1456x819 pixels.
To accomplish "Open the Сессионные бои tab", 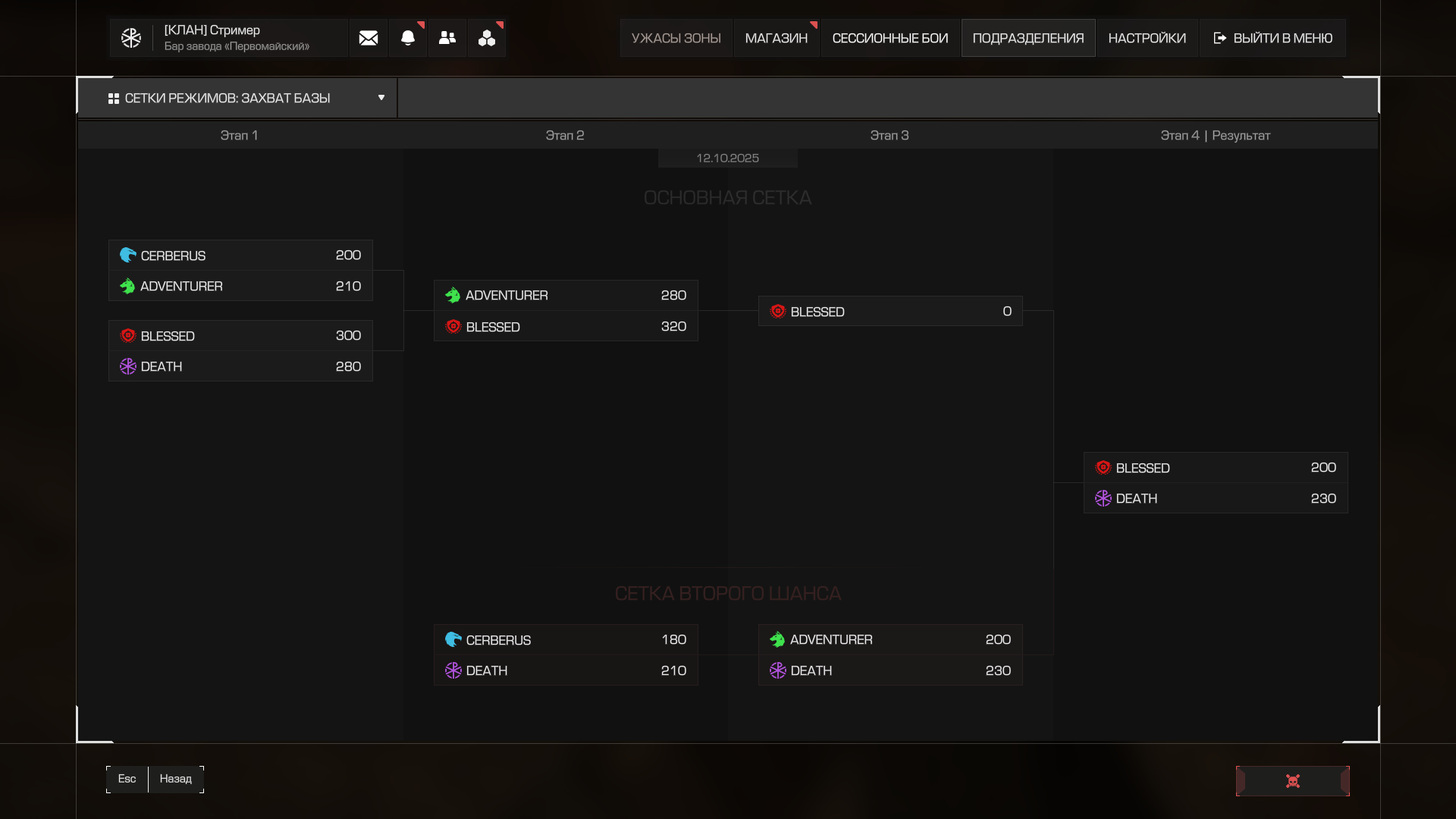I will 890,38.
